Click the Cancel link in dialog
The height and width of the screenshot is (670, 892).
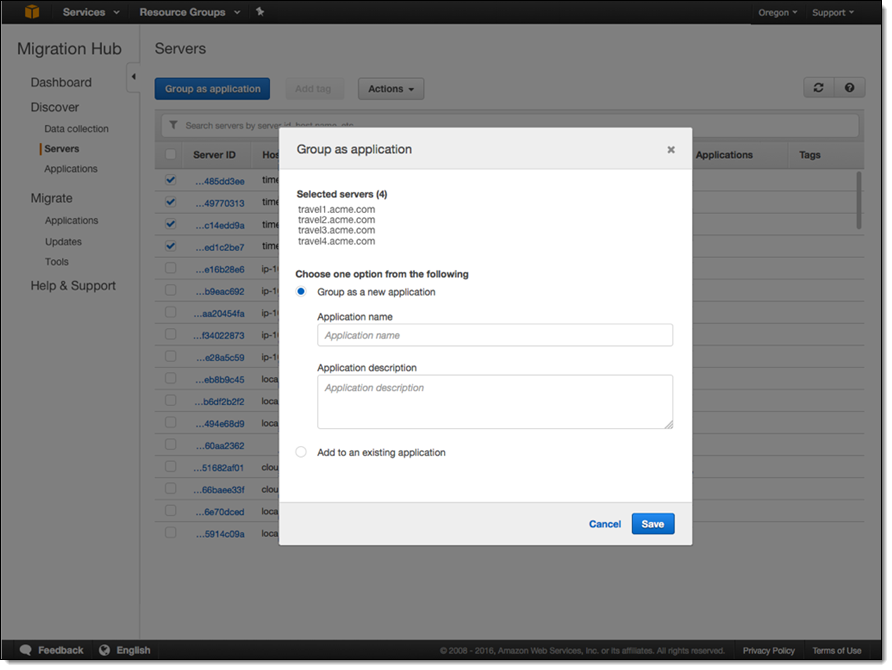coord(605,524)
